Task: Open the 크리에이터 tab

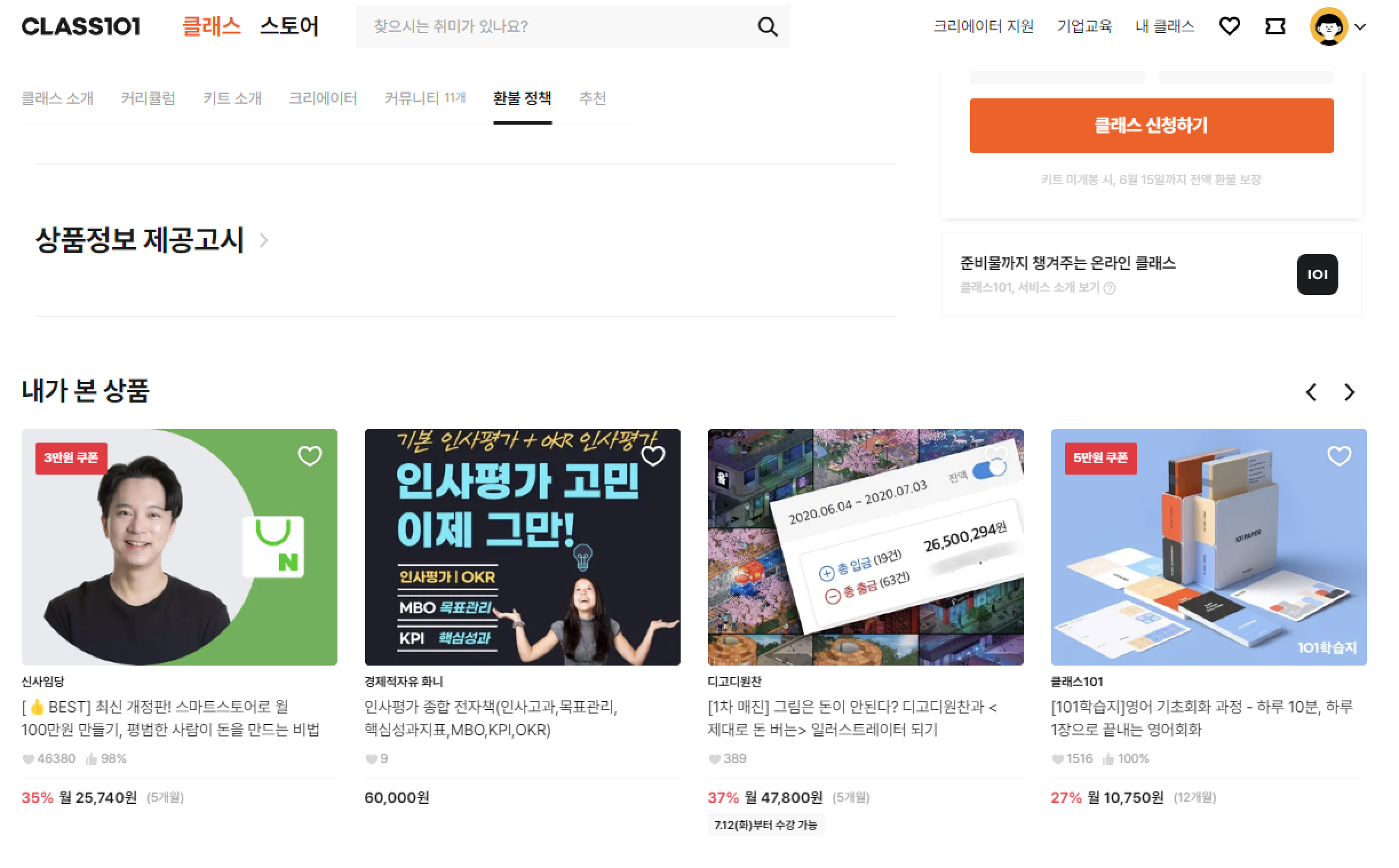Action: tap(323, 98)
